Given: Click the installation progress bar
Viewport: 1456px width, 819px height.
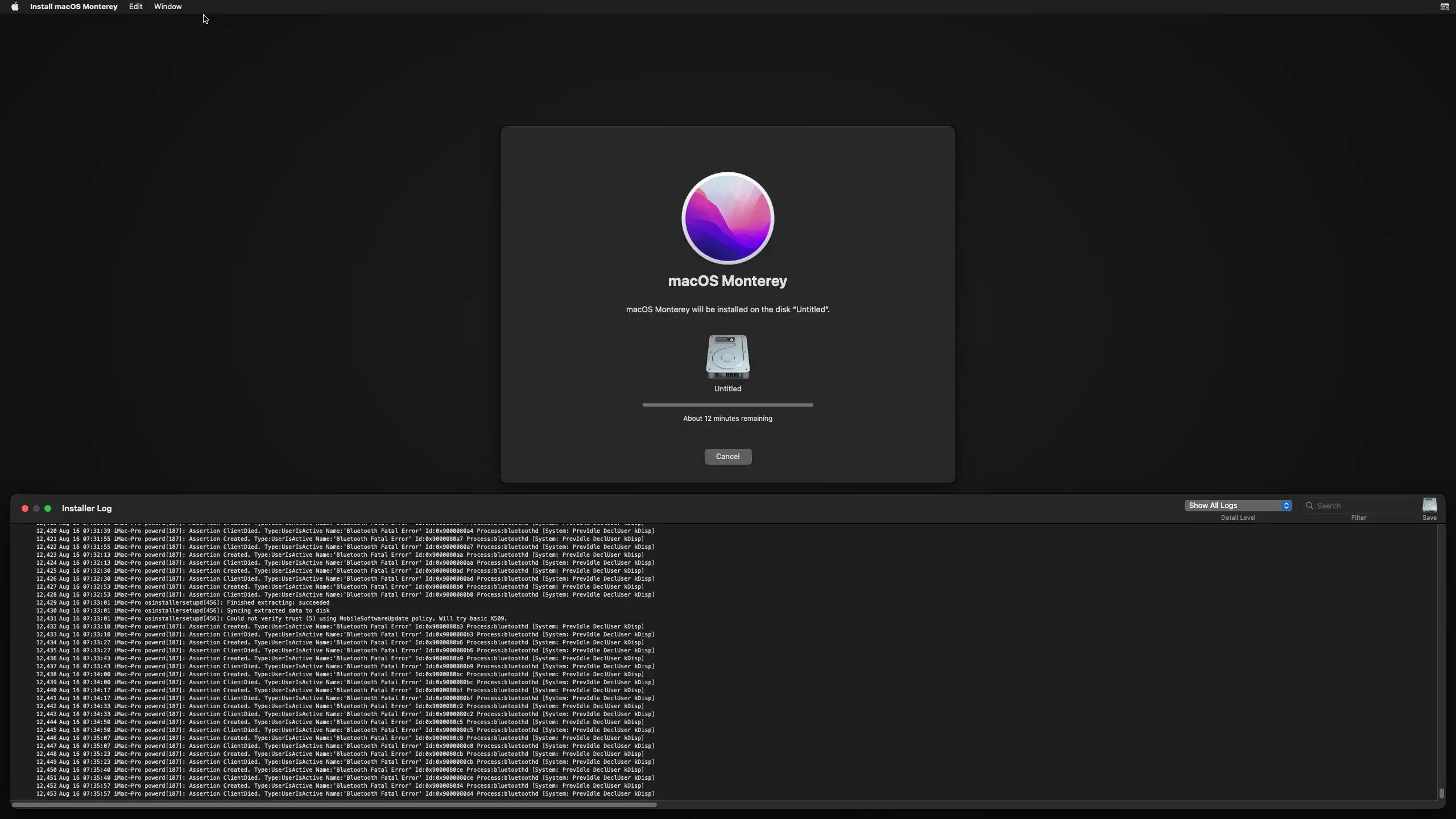Looking at the screenshot, I should pyautogui.click(x=727, y=405).
